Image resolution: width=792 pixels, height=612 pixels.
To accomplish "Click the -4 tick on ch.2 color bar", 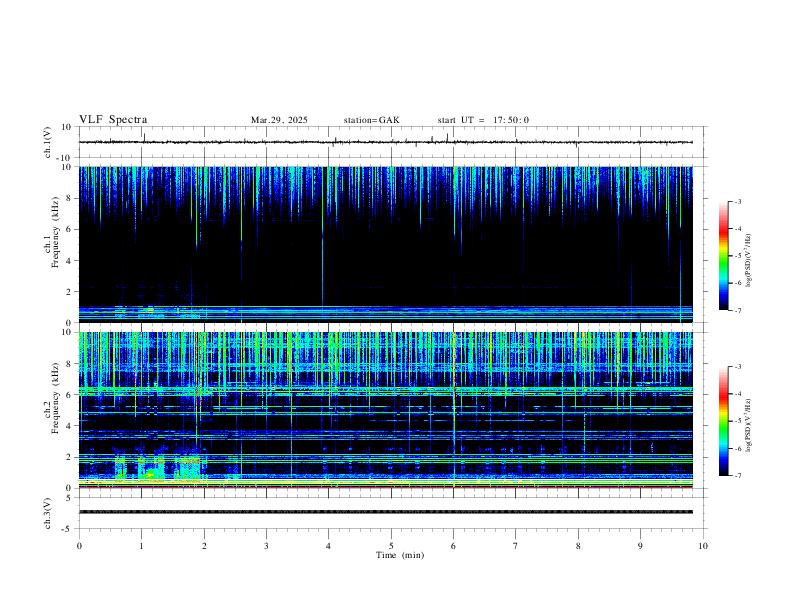I will [737, 394].
